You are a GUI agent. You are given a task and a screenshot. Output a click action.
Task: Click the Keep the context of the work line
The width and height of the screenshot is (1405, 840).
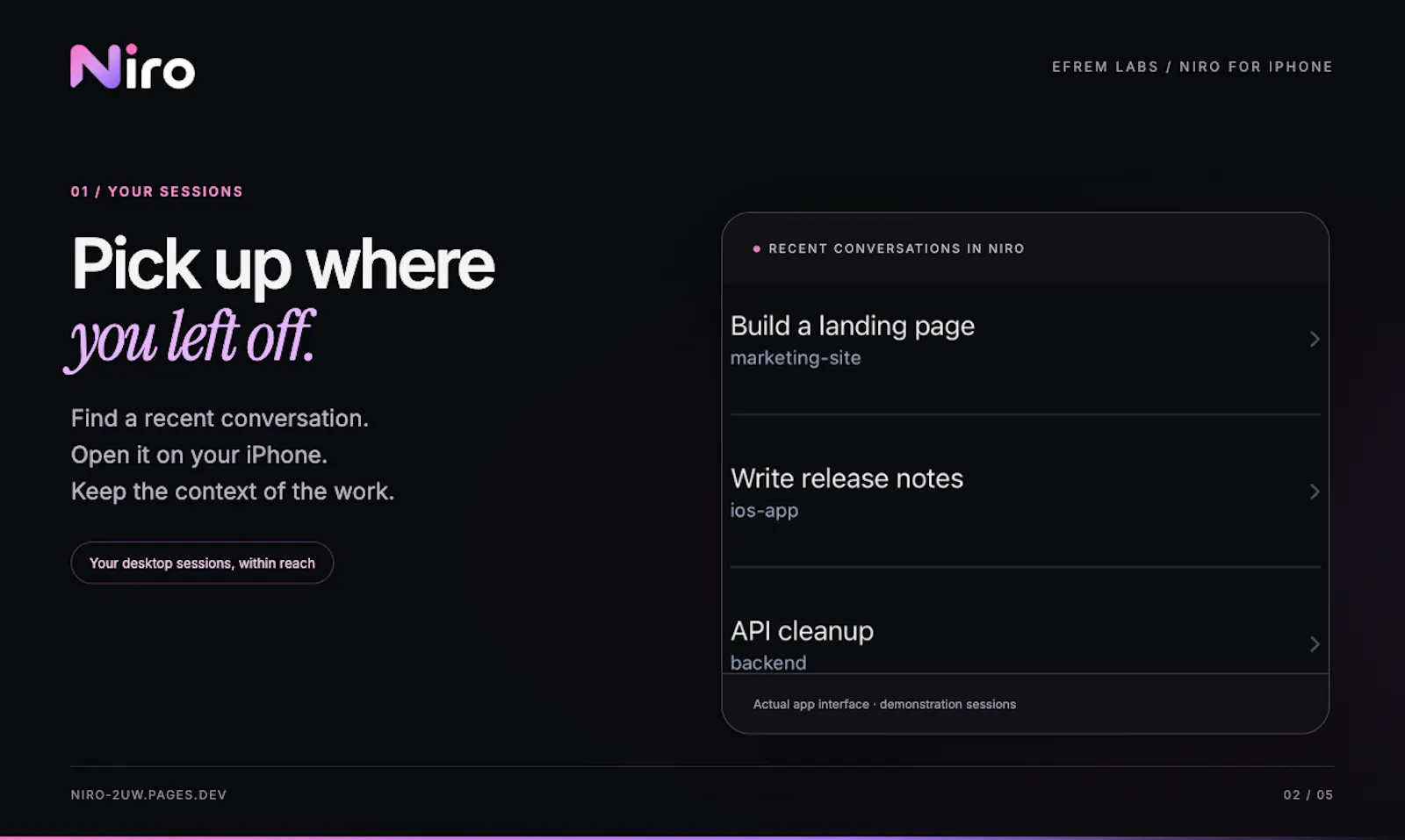(233, 492)
